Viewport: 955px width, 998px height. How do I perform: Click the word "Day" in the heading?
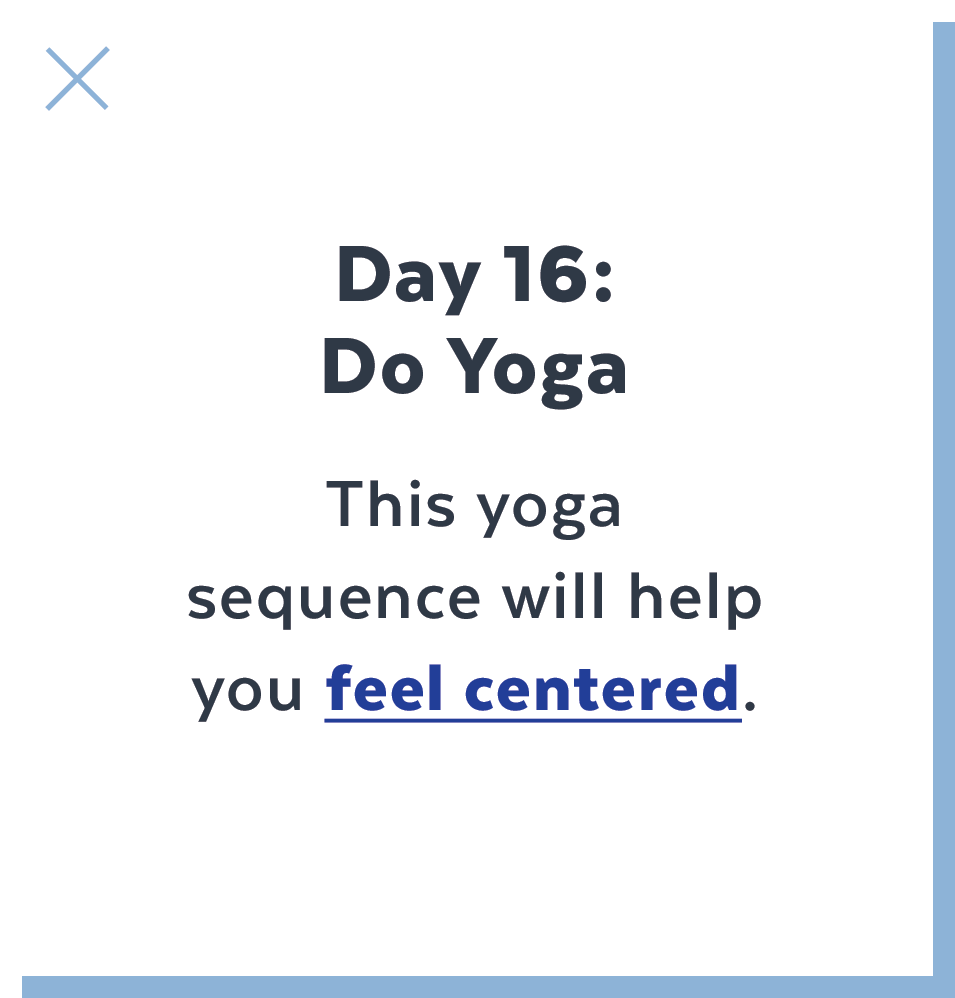tap(408, 278)
